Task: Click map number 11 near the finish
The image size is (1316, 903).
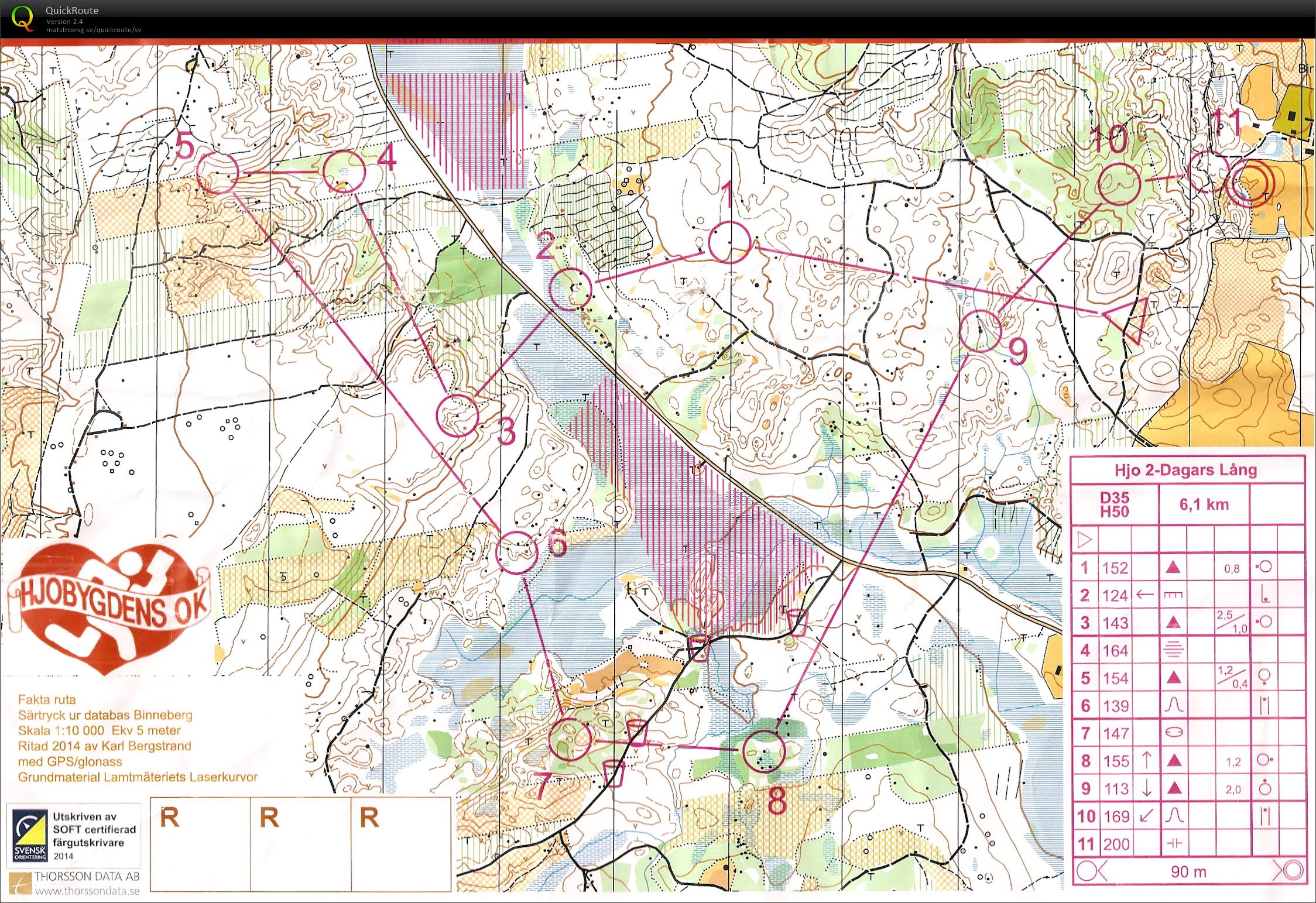Action: (1226, 123)
